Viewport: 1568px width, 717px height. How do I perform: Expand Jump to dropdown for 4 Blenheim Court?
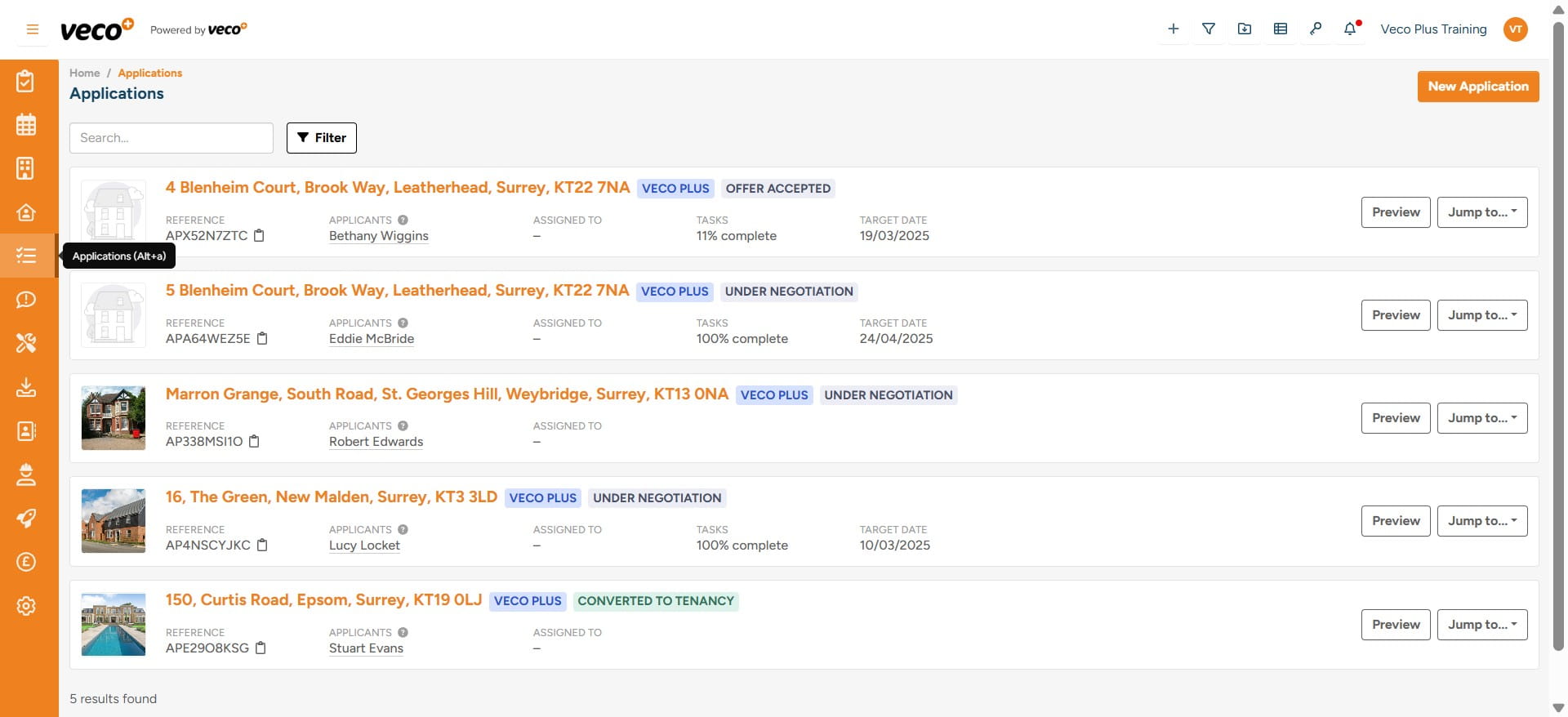1481,212
